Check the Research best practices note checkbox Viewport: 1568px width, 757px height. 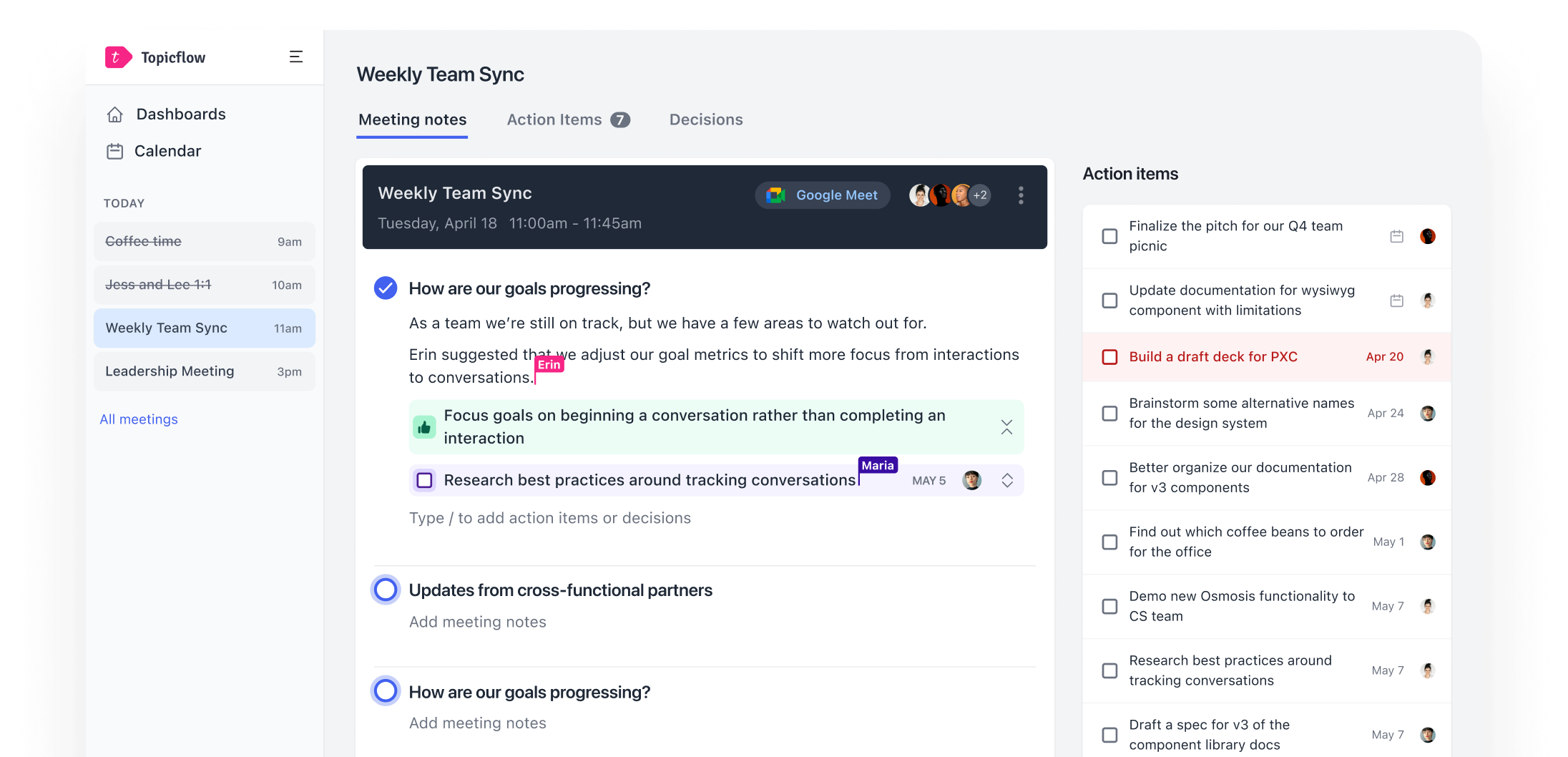pyautogui.click(x=425, y=480)
